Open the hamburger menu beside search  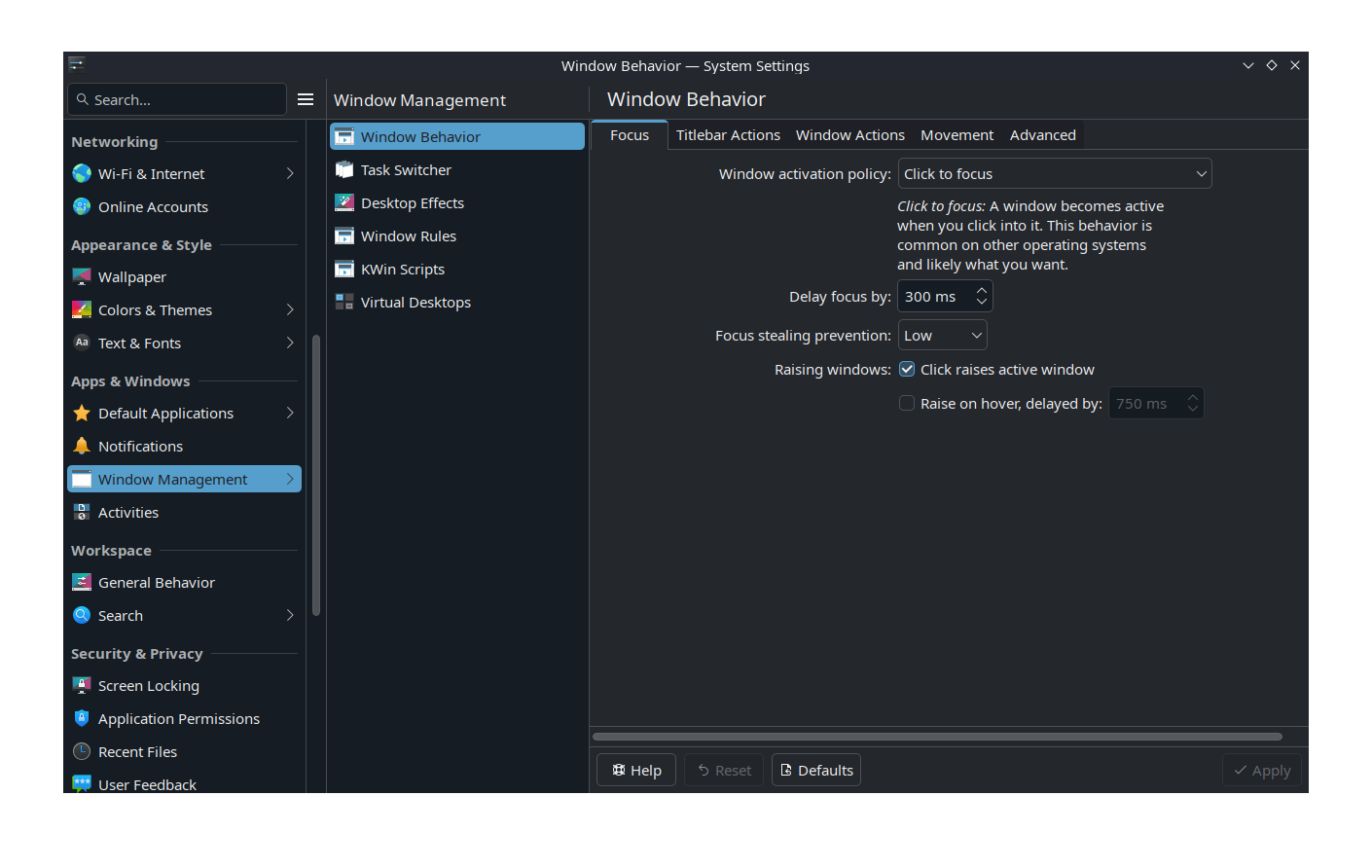point(305,99)
